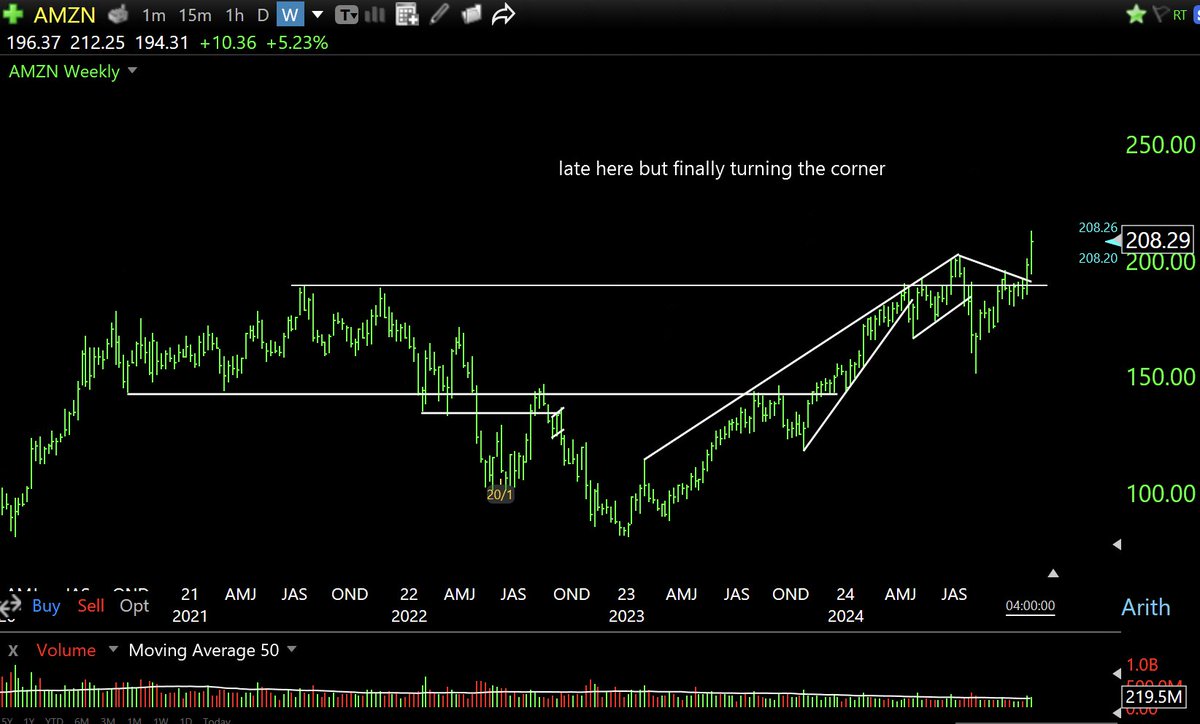1200x724 pixels.
Task: Click the 208.20 small price label
Action: [1097, 258]
